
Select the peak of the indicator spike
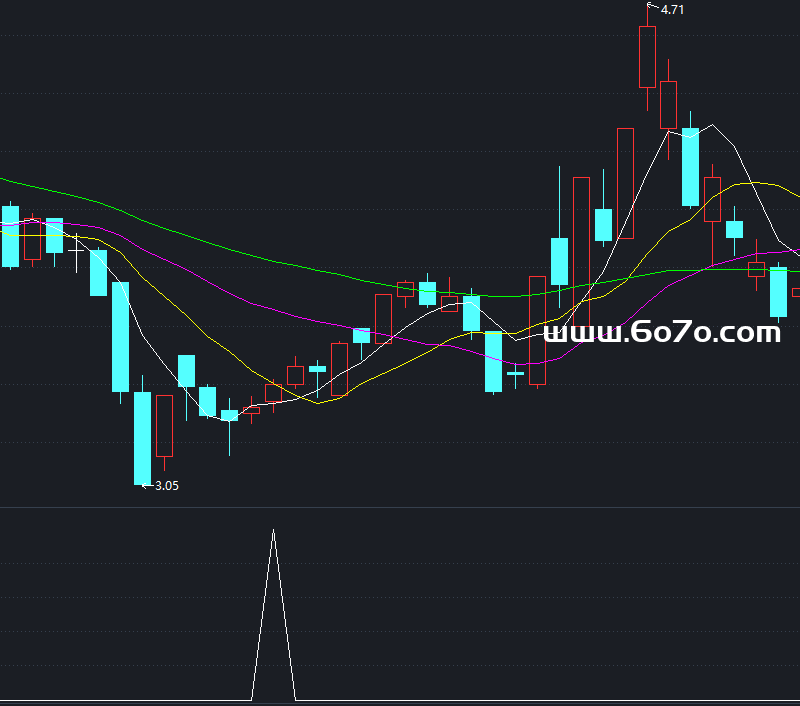click(273, 531)
